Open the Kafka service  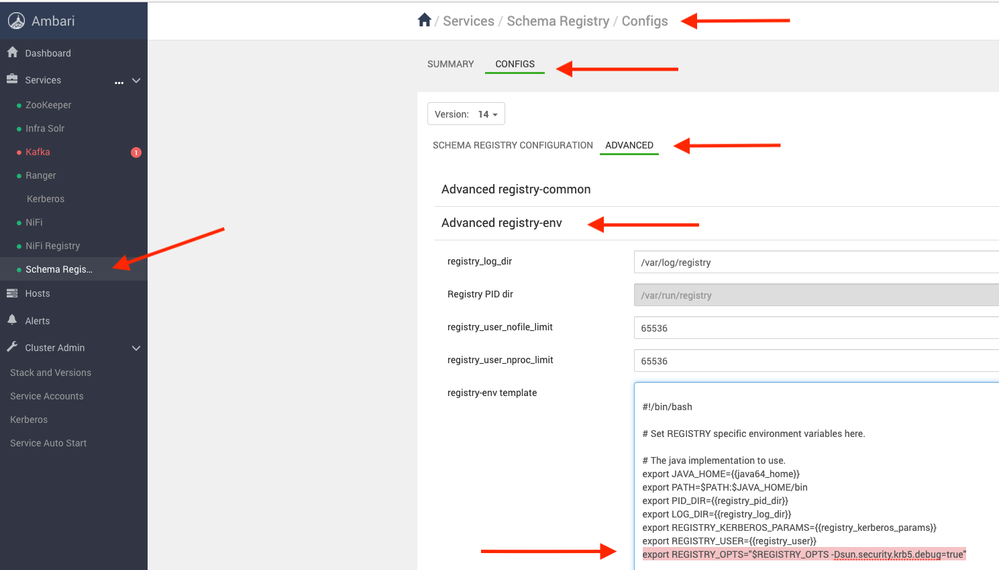pyautogui.click(x=38, y=152)
